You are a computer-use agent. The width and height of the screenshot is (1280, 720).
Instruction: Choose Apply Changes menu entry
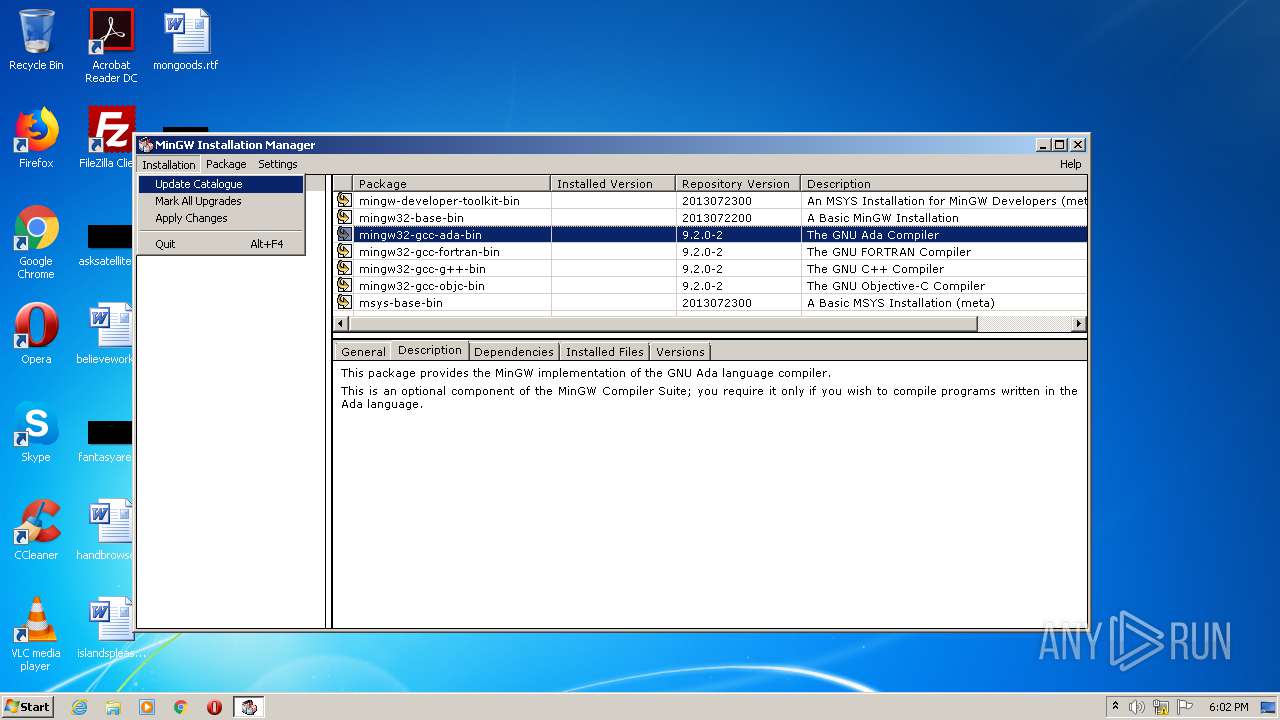click(221, 218)
